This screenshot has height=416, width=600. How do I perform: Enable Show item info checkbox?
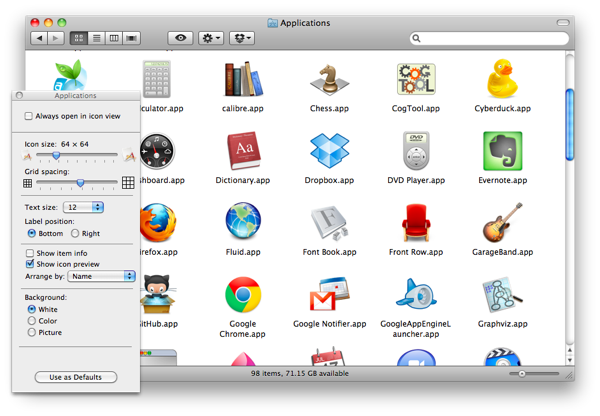pyautogui.click(x=29, y=253)
